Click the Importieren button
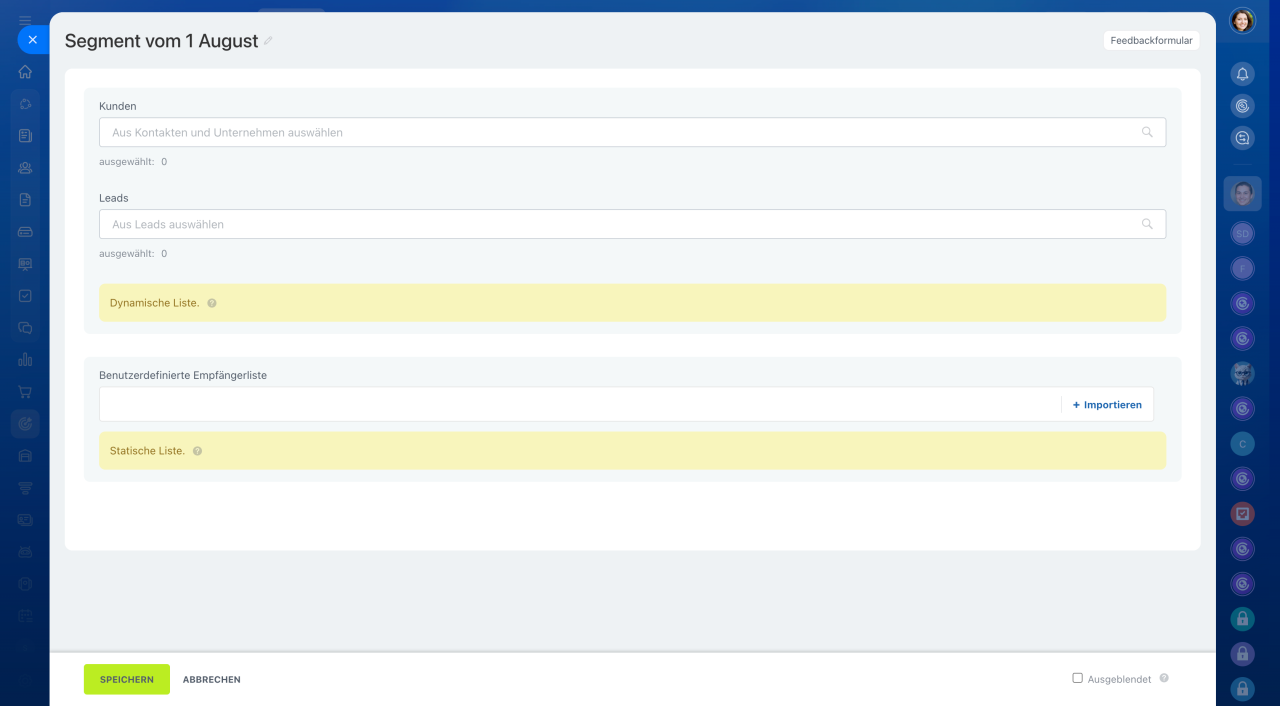1280x706 pixels. coord(1107,405)
